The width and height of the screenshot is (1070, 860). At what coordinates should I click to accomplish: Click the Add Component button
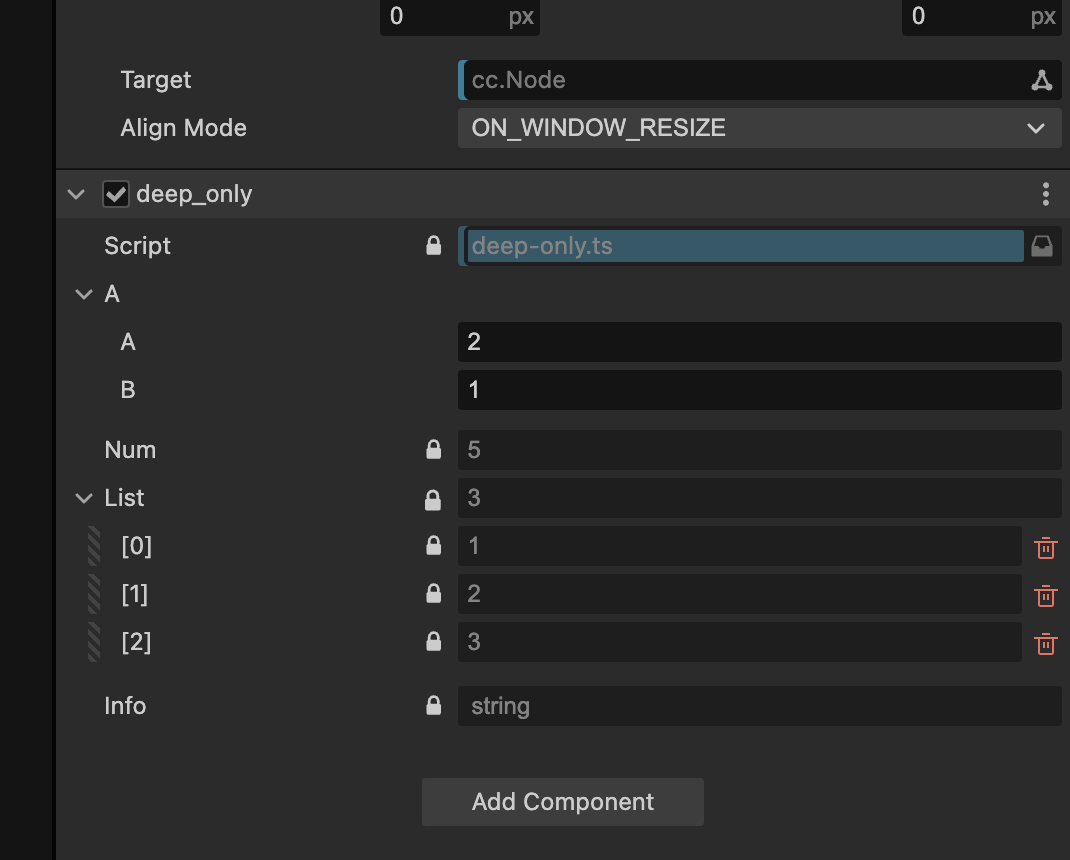pos(562,802)
